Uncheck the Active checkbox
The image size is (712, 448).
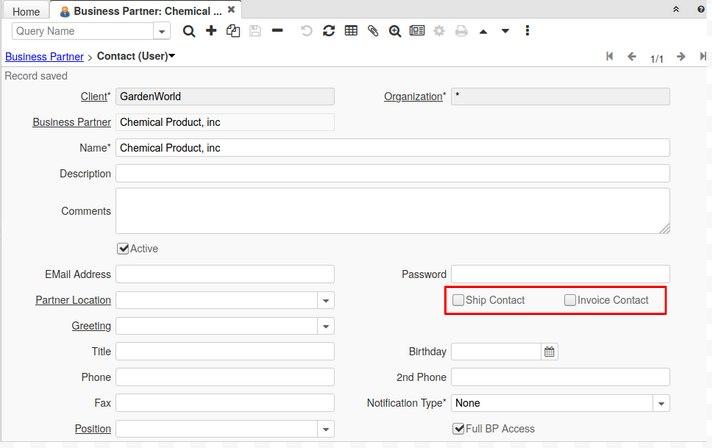coord(123,249)
